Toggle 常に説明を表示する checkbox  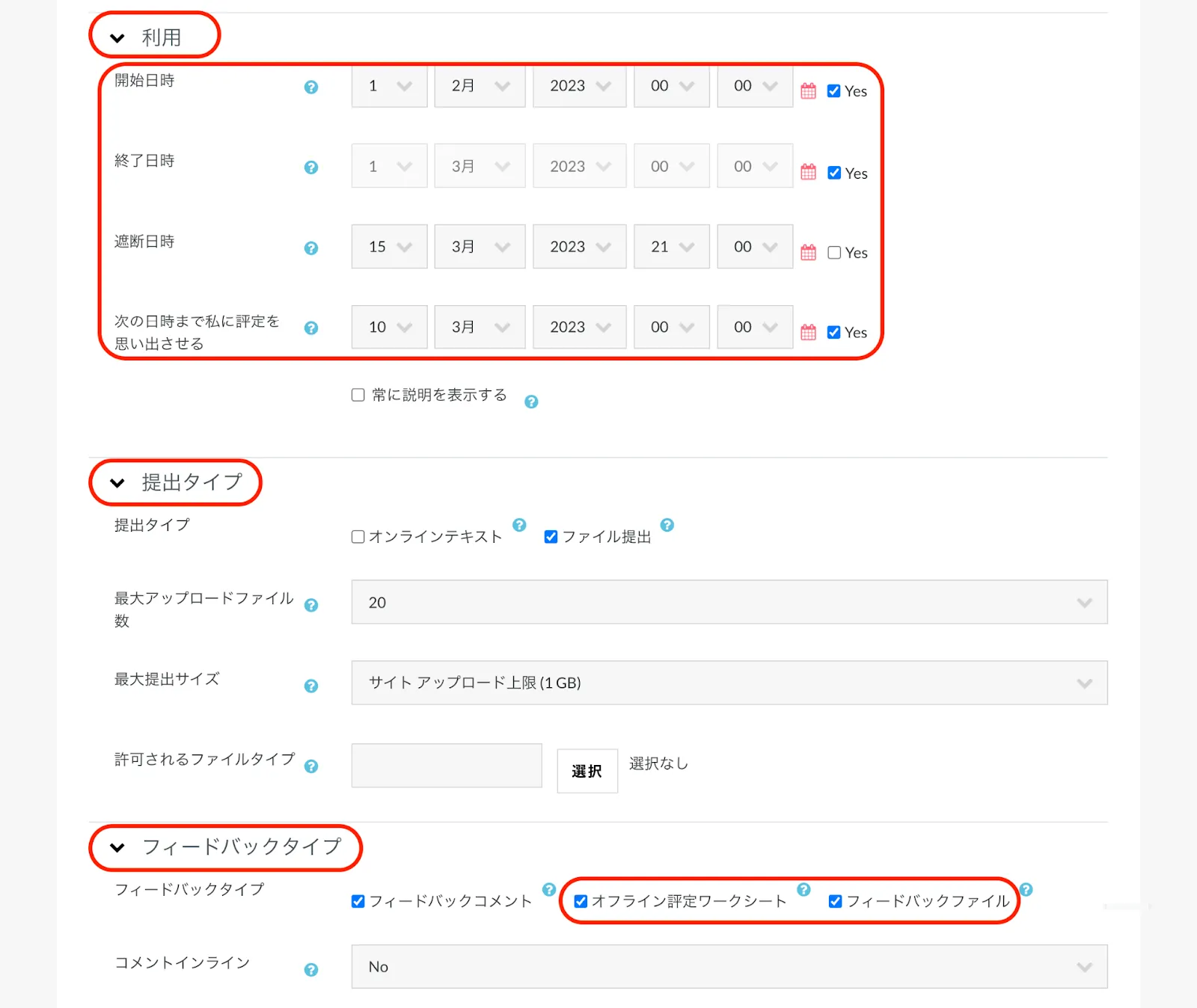tap(358, 395)
